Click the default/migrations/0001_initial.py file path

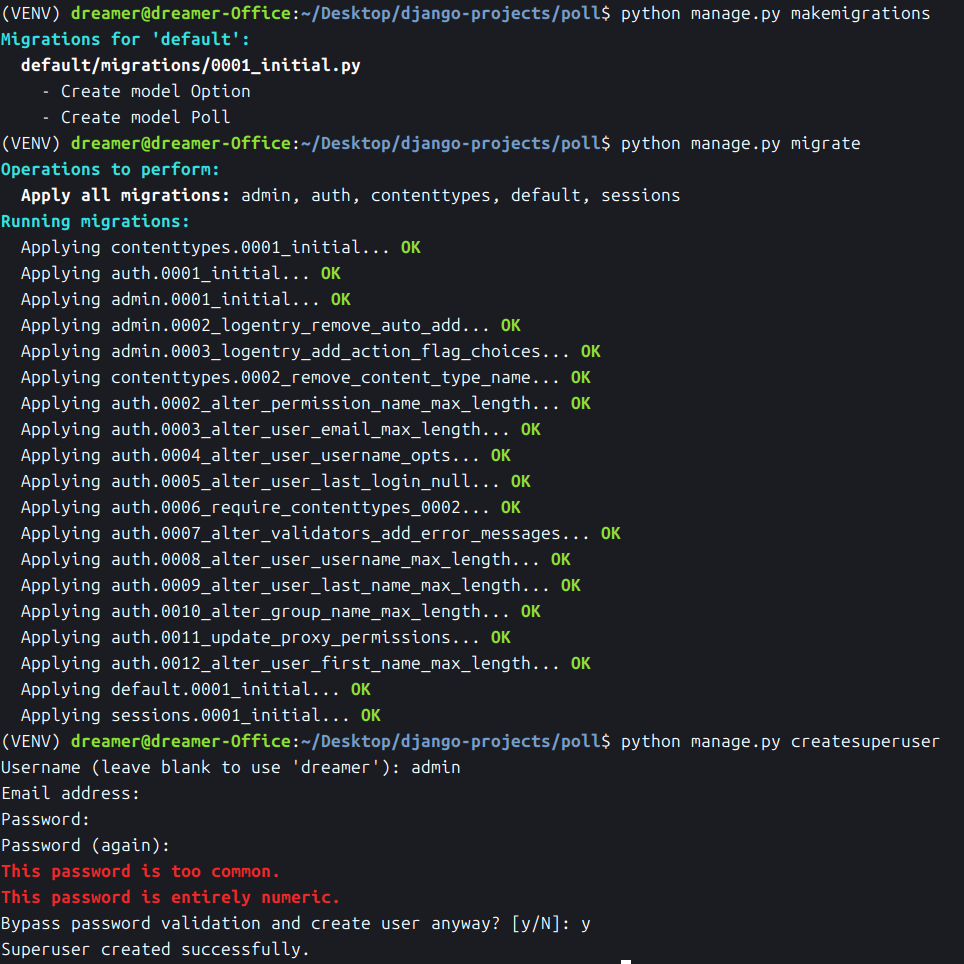(190, 66)
